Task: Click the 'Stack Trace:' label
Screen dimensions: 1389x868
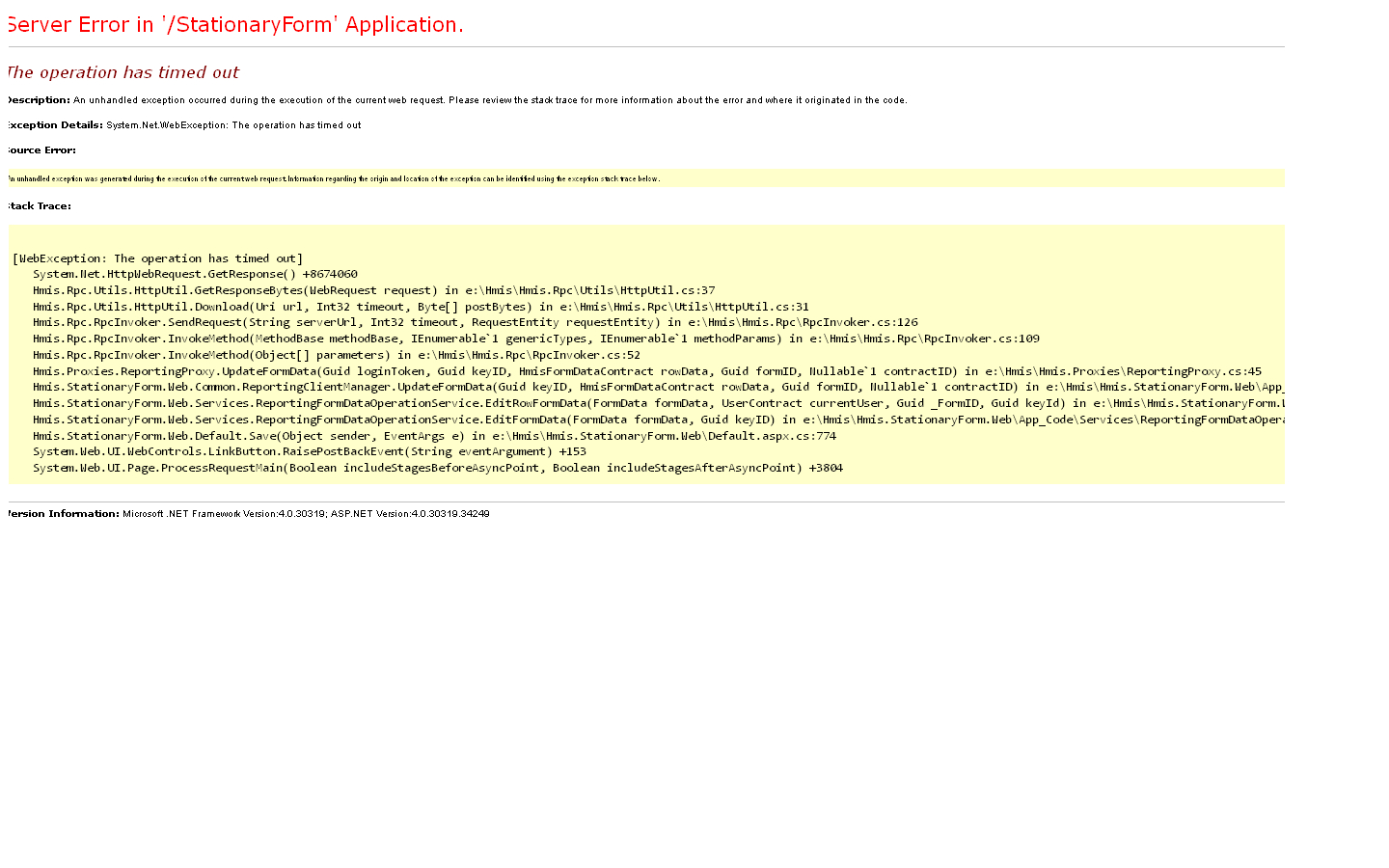Action: pos(40,206)
